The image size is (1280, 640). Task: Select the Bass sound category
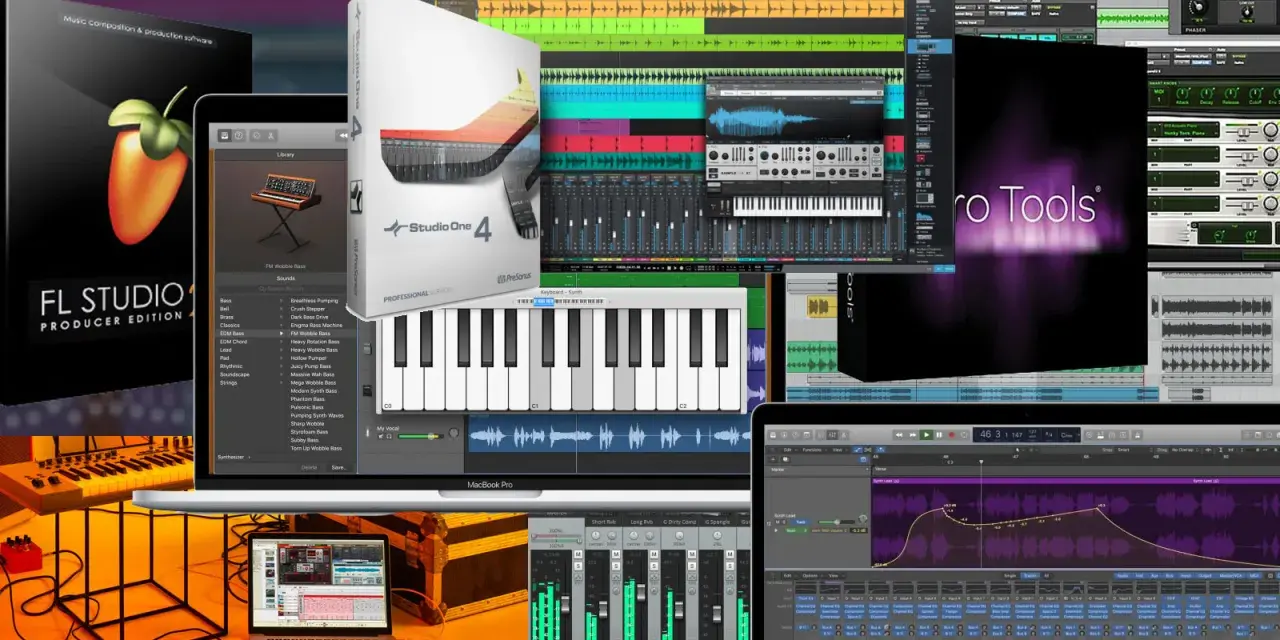click(x=226, y=300)
